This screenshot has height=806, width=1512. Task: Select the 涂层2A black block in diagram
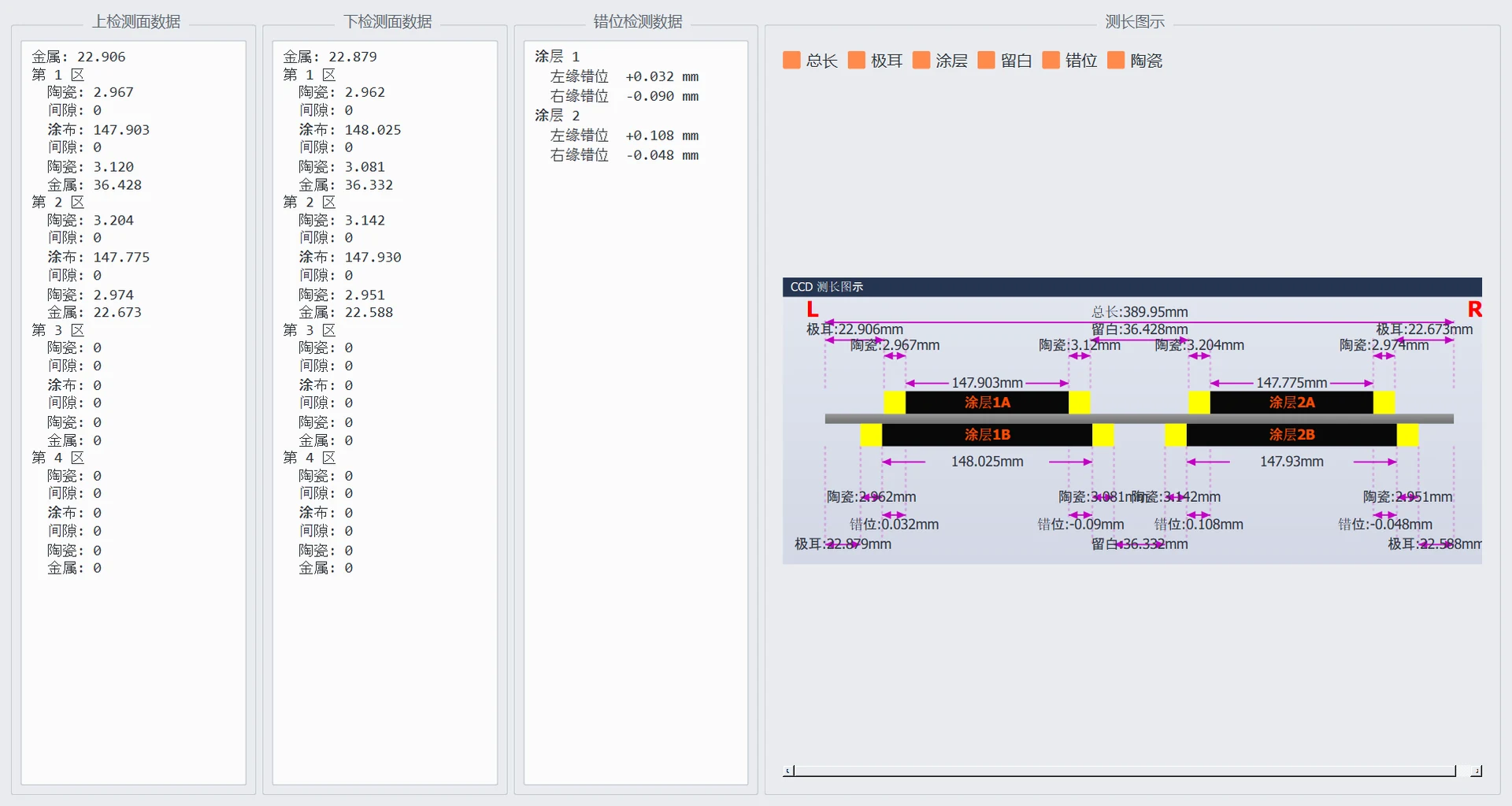[1291, 403]
